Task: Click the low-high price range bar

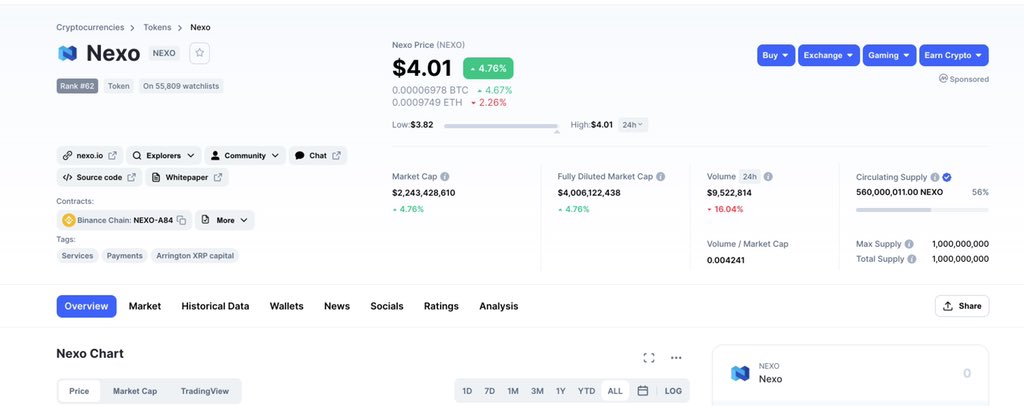Action: click(x=501, y=126)
